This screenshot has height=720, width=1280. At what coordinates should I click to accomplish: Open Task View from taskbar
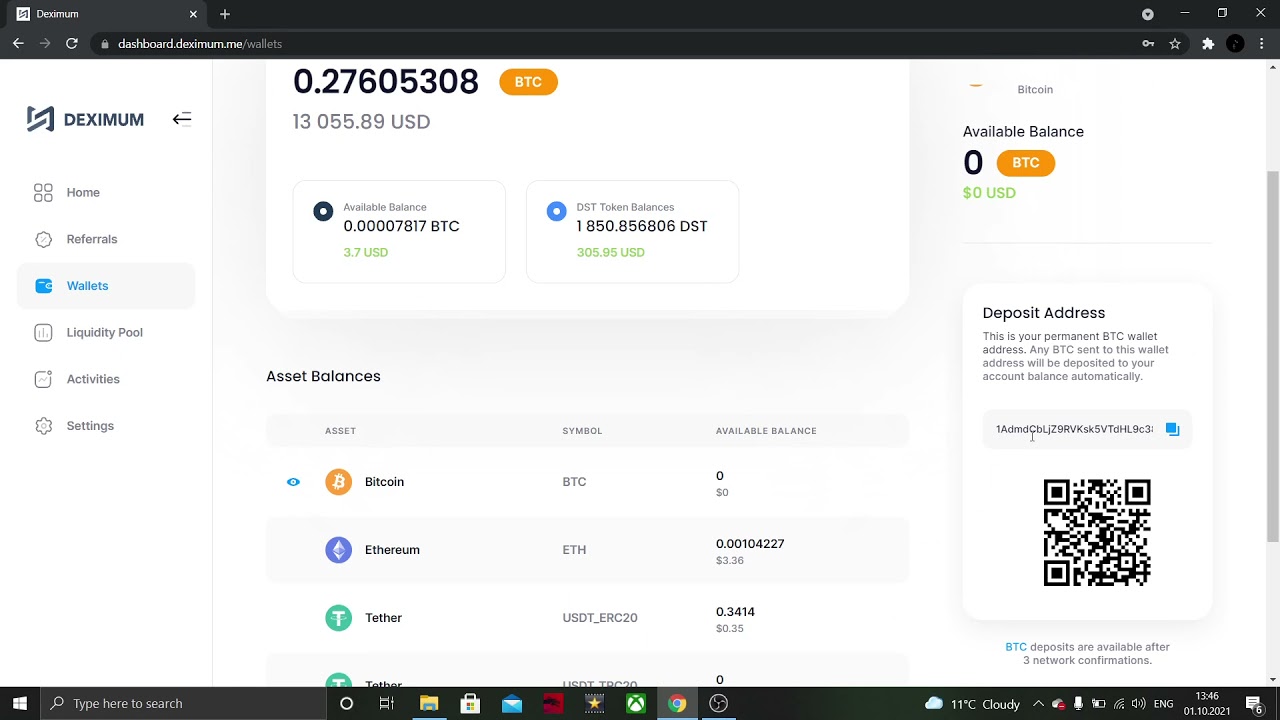(x=387, y=703)
